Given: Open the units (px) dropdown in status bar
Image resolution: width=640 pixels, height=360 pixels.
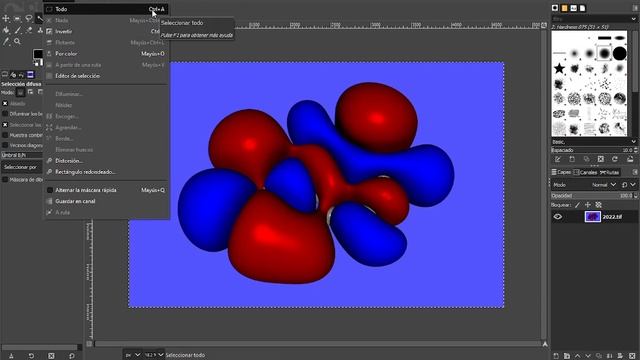Looking at the screenshot, I should click(133, 355).
